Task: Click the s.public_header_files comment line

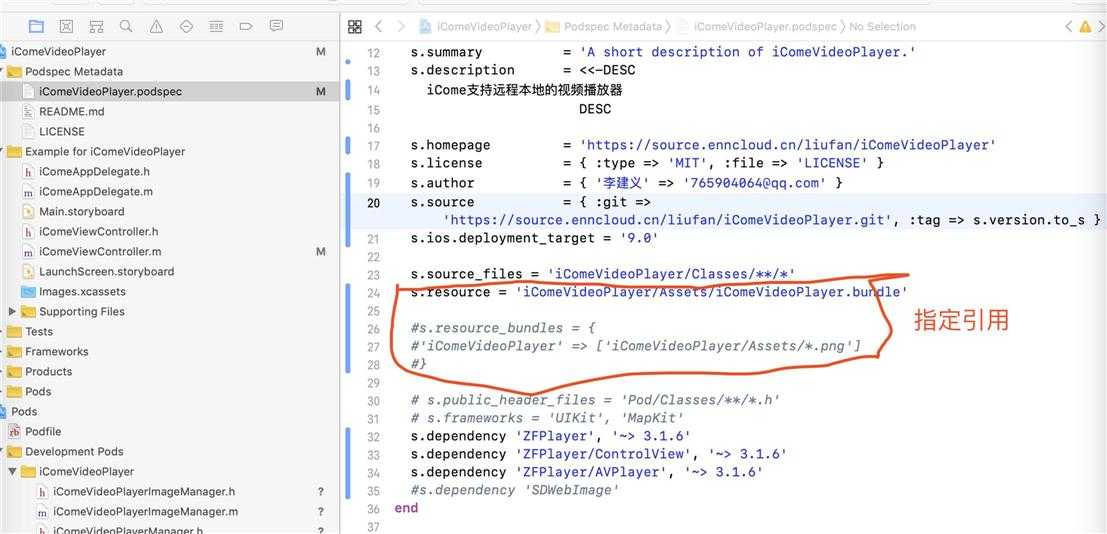Action: tap(596, 400)
